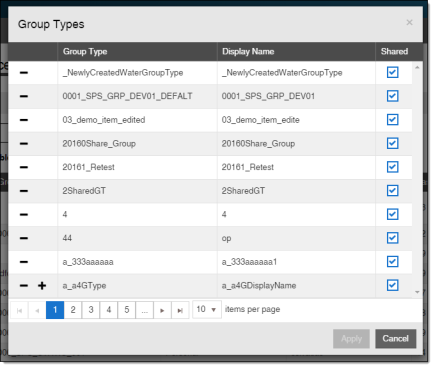The width and height of the screenshot is (433, 367).
Task: Click the group type 44 cell
Action: tap(137, 238)
